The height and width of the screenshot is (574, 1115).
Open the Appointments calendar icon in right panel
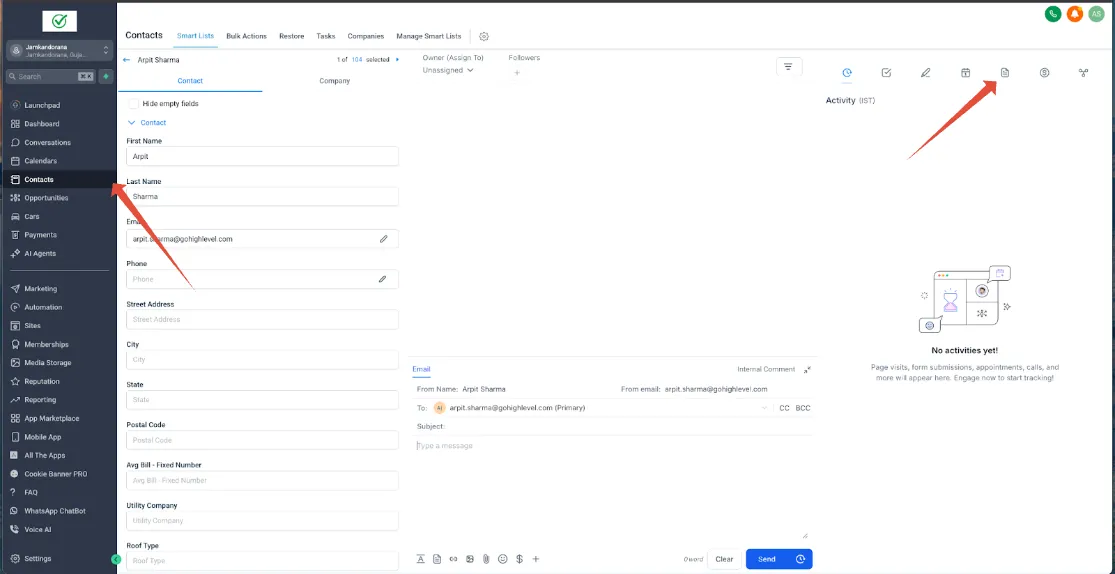(965, 73)
